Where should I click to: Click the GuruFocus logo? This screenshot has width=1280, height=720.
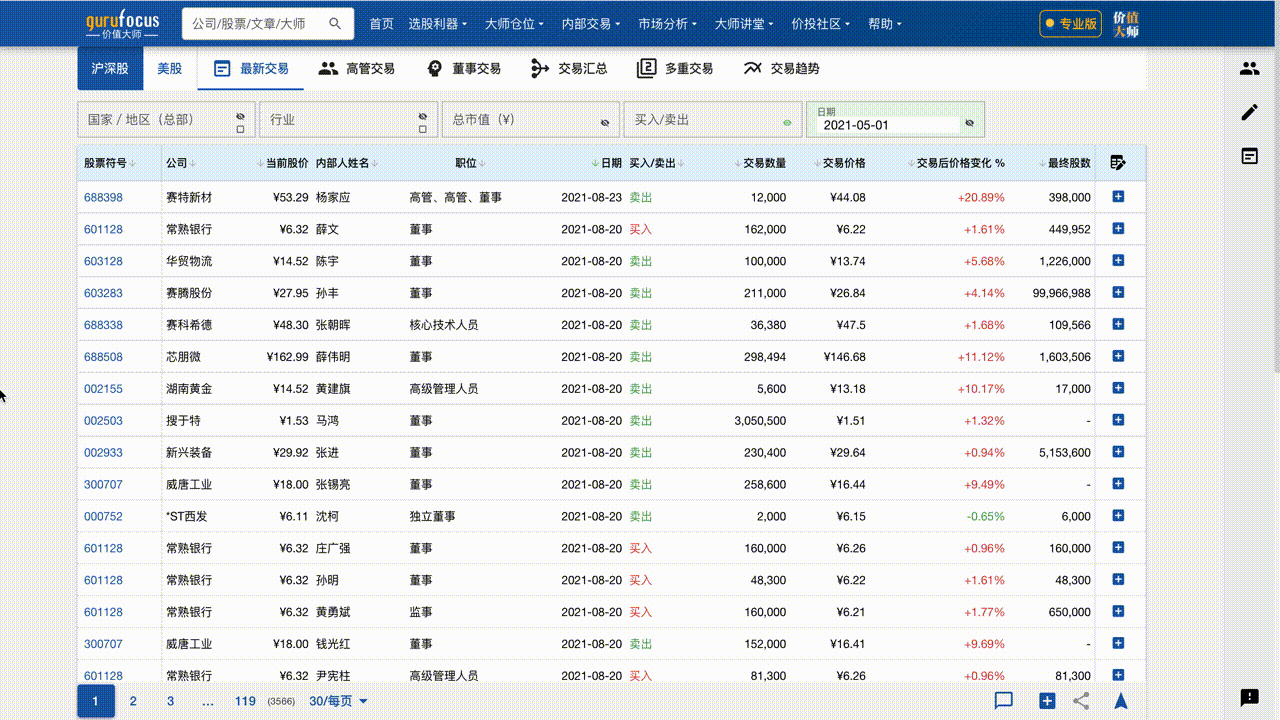click(122, 23)
